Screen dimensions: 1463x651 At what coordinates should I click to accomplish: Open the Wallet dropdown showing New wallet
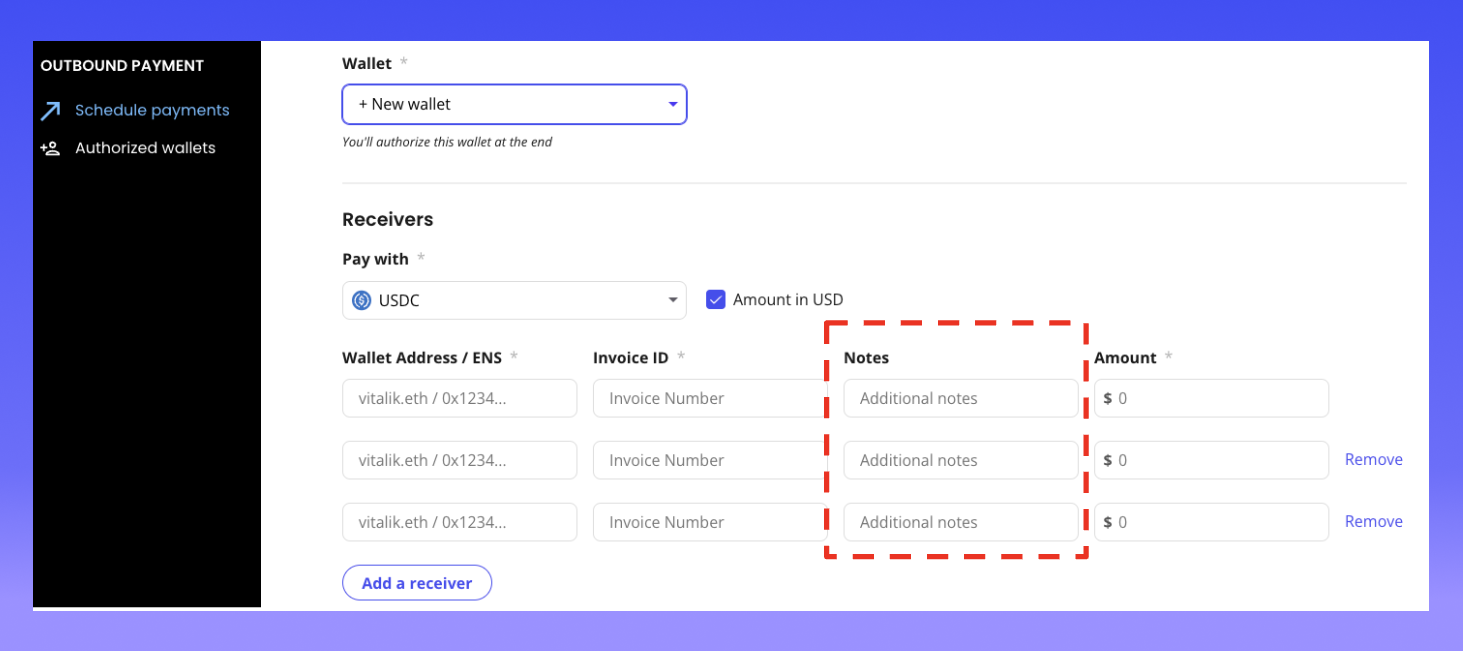point(514,104)
